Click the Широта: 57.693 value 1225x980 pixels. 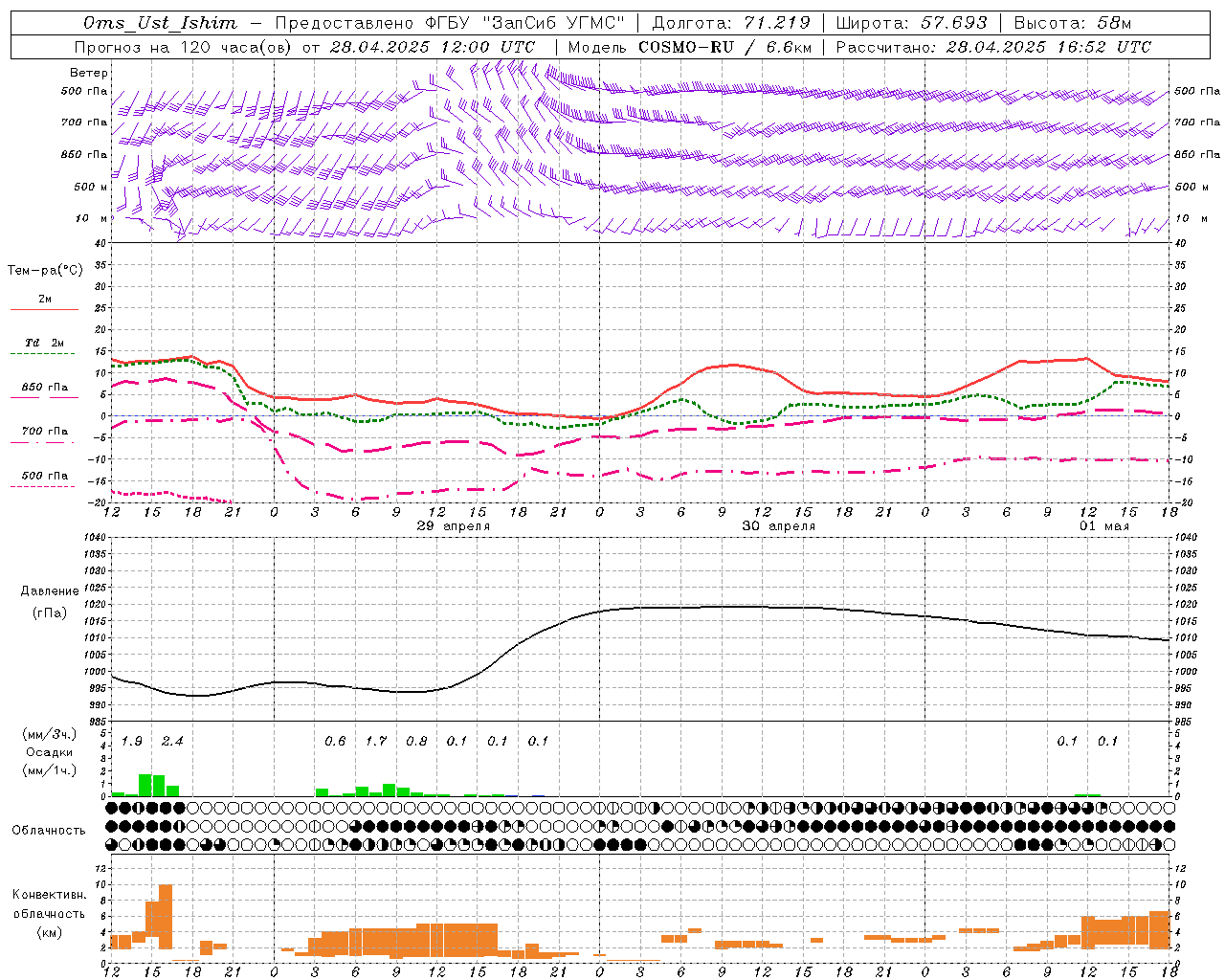click(911, 23)
